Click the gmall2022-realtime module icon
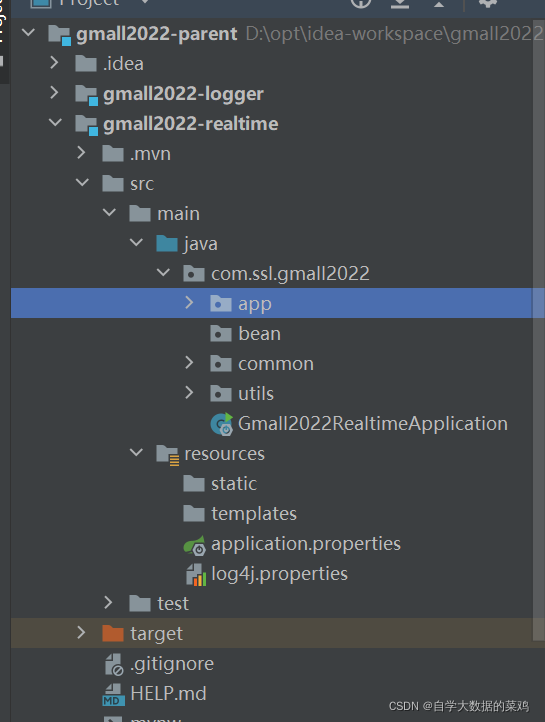Screen dimensions: 545x722 [87, 125]
